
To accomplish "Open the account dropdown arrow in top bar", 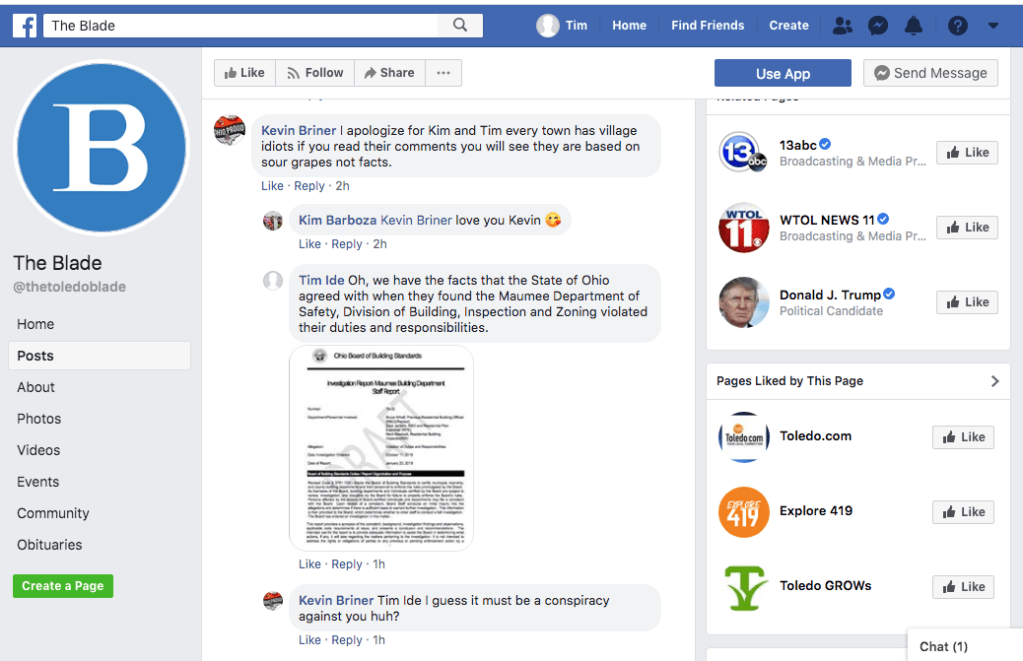I will pyautogui.click(x=993, y=26).
